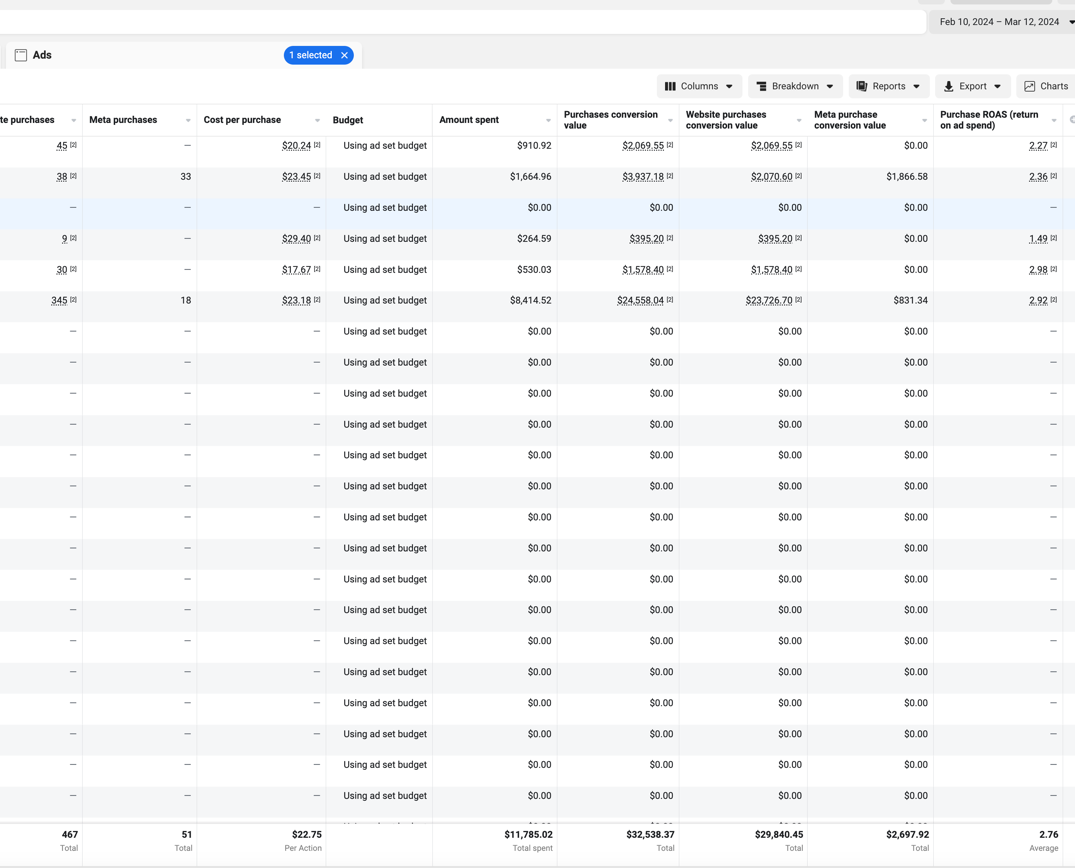Clear the '1 selected' filter with X
The height and width of the screenshot is (868, 1075).
[x=345, y=55]
